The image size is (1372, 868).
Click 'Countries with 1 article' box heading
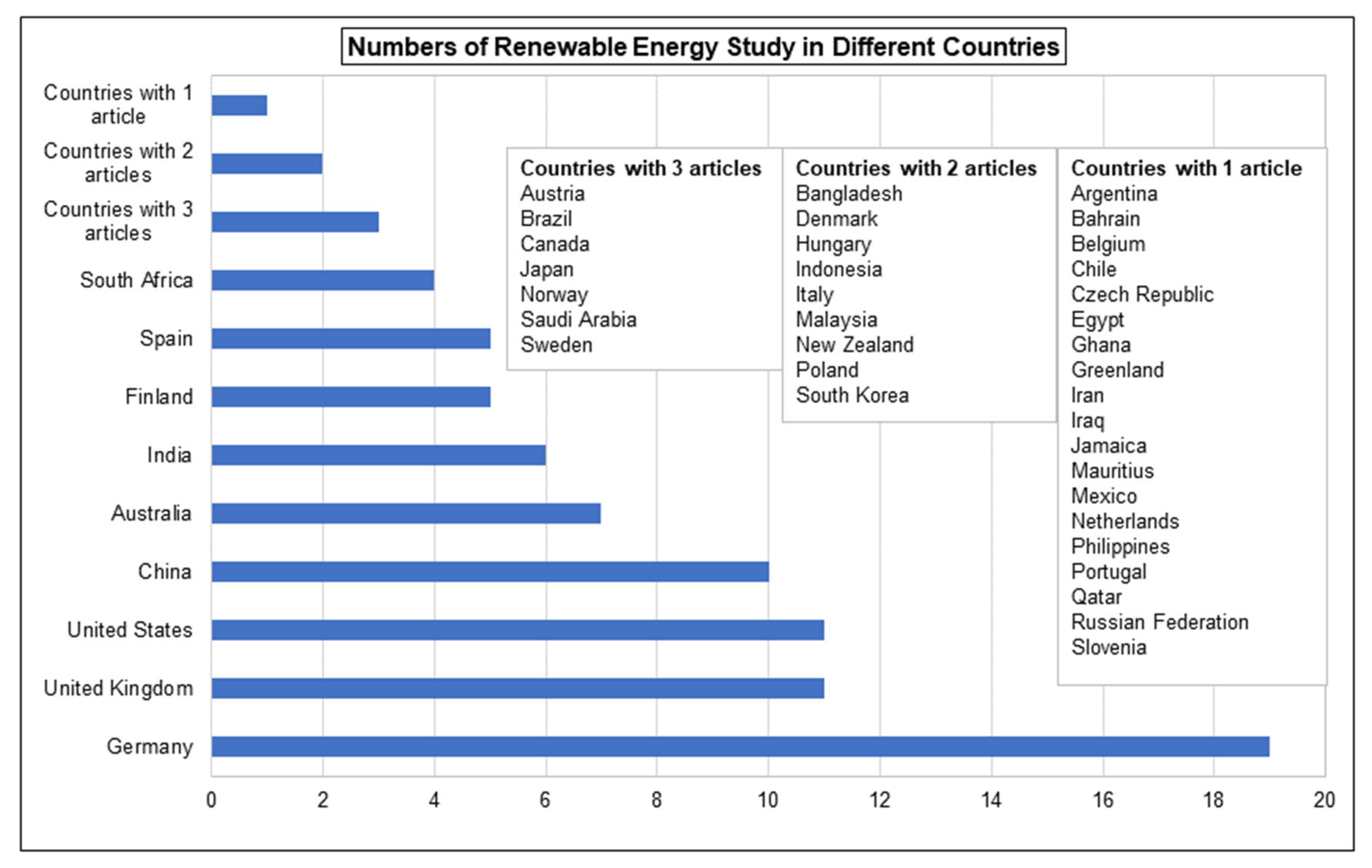pyautogui.click(x=1186, y=169)
